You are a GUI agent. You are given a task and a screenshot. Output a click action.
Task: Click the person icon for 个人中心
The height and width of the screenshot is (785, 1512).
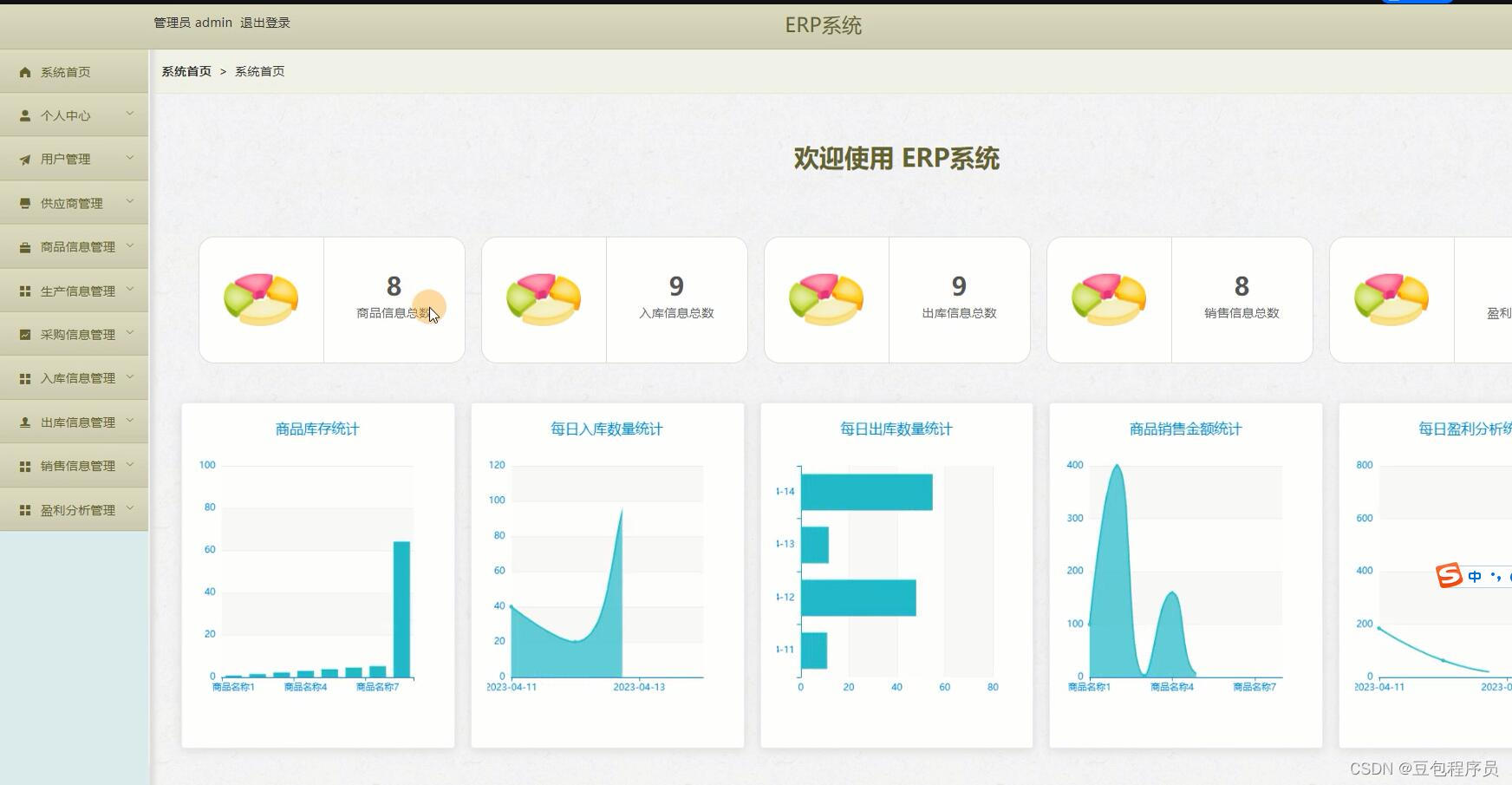click(x=24, y=114)
